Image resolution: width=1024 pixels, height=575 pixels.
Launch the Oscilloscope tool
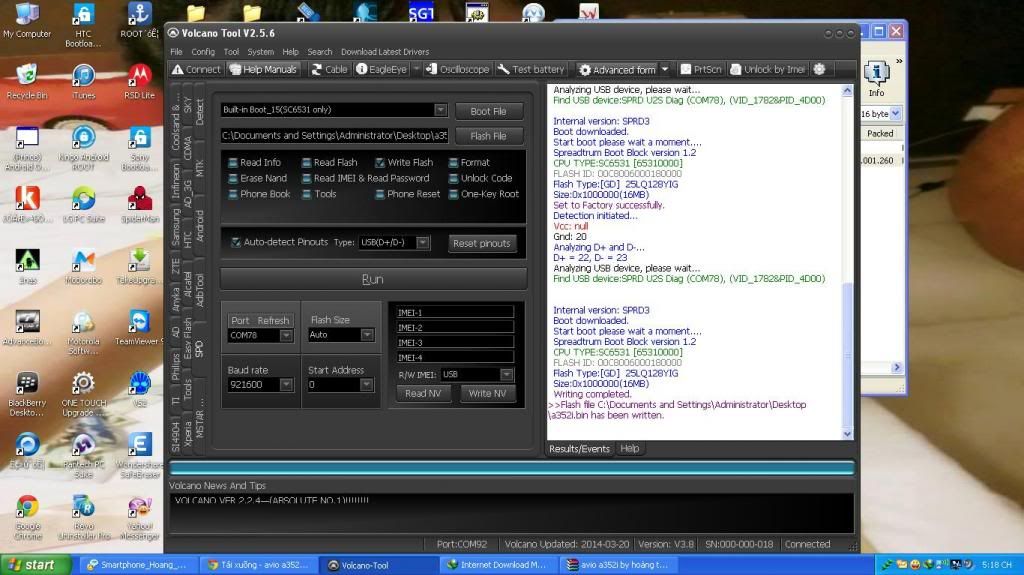pyautogui.click(x=456, y=69)
